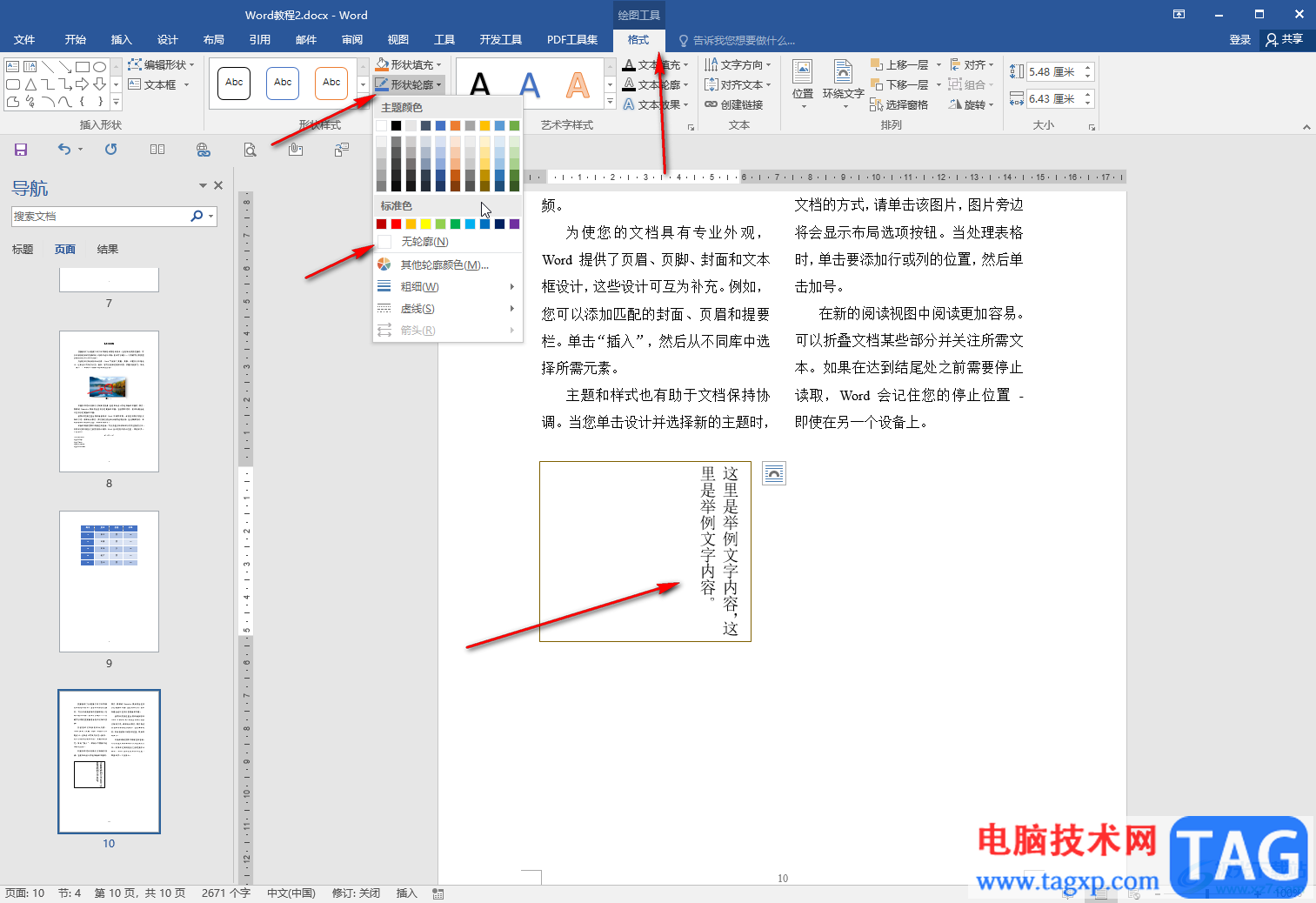
Task: Switch to Results (结果) navigation tab
Action: tap(108, 249)
